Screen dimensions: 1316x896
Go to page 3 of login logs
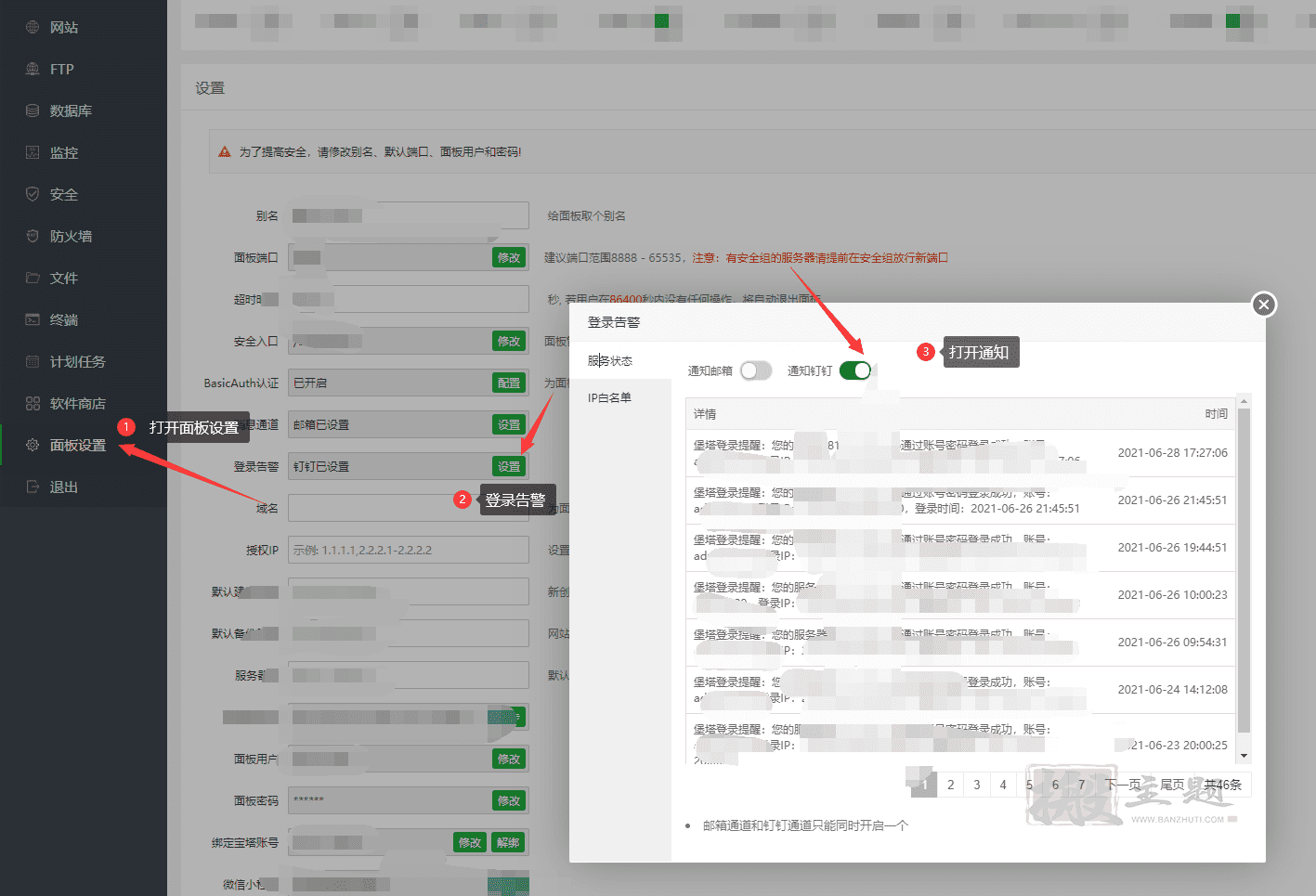(976, 785)
